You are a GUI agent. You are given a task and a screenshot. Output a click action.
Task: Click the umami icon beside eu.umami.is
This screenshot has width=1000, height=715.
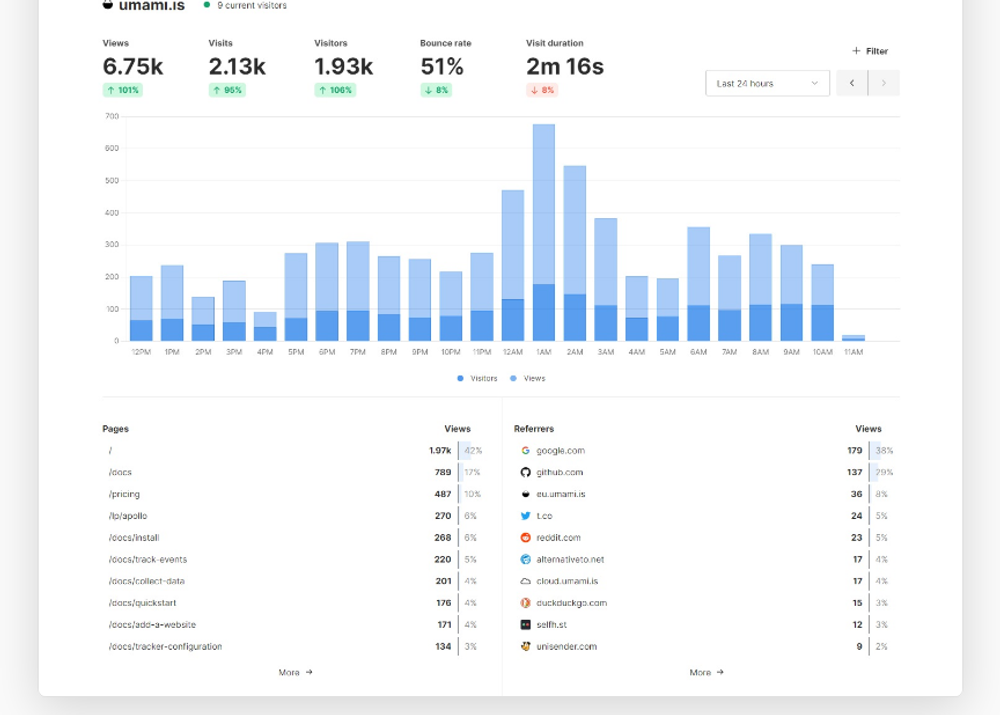(x=526, y=494)
